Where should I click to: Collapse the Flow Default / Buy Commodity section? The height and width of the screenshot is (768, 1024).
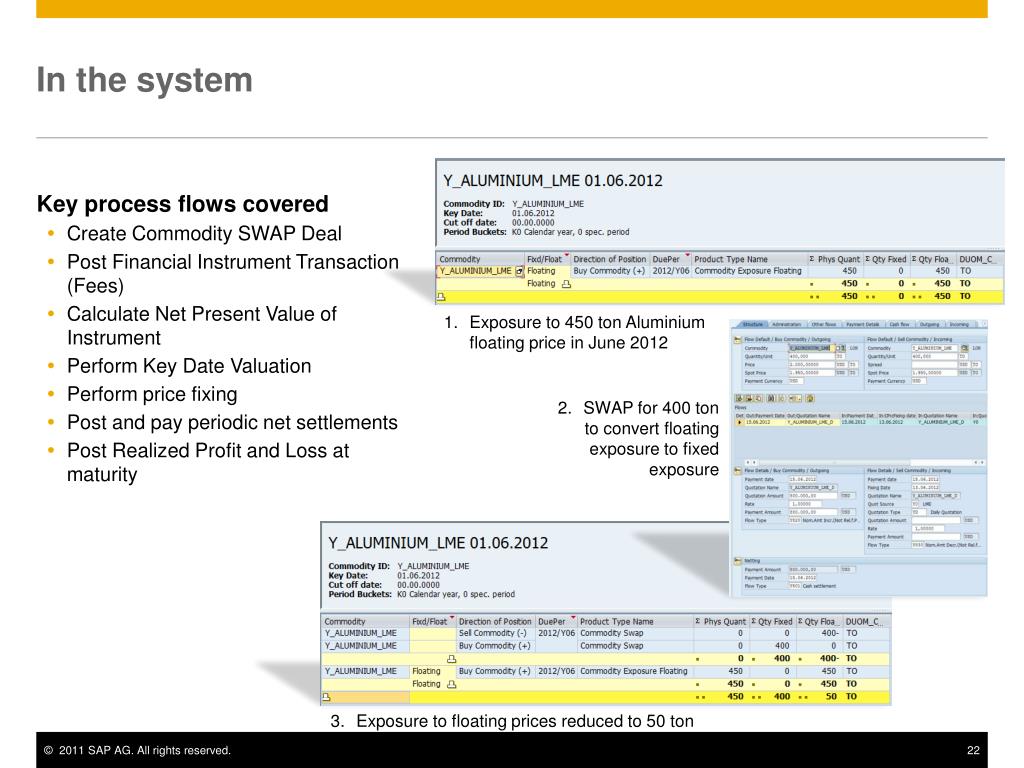737,340
